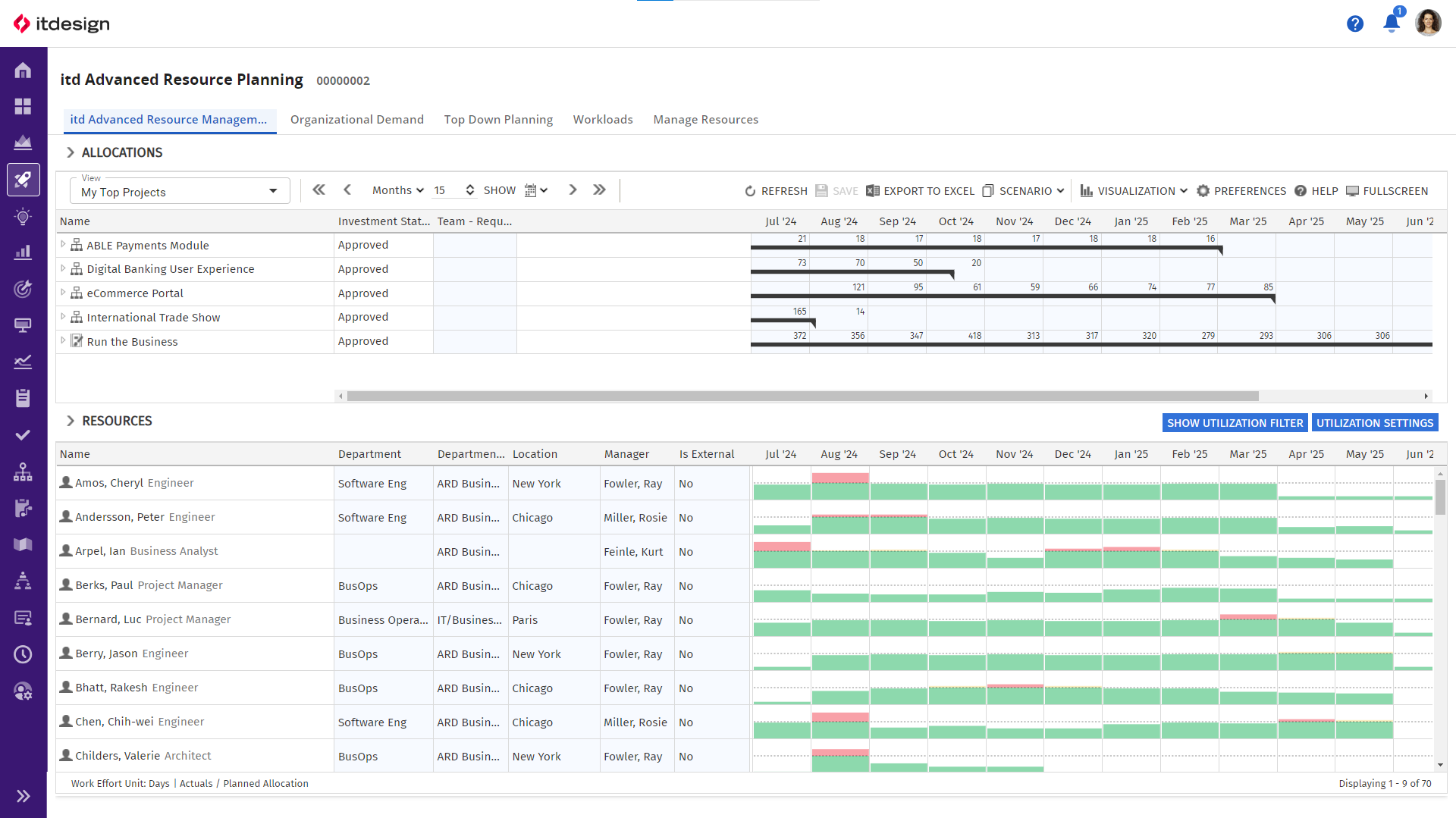Expand the Digital Banking User Experience row

click(63, 268)
